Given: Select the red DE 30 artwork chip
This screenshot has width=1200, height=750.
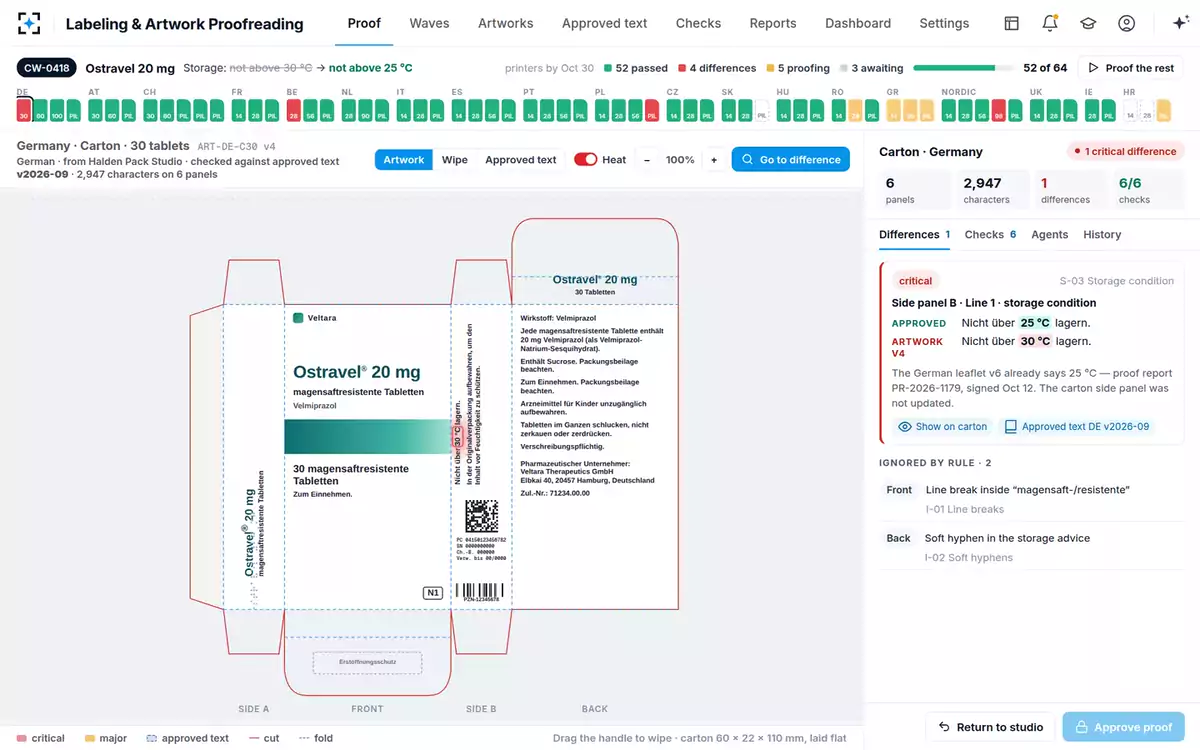Looking at the screenshot, I should (24, 110).
